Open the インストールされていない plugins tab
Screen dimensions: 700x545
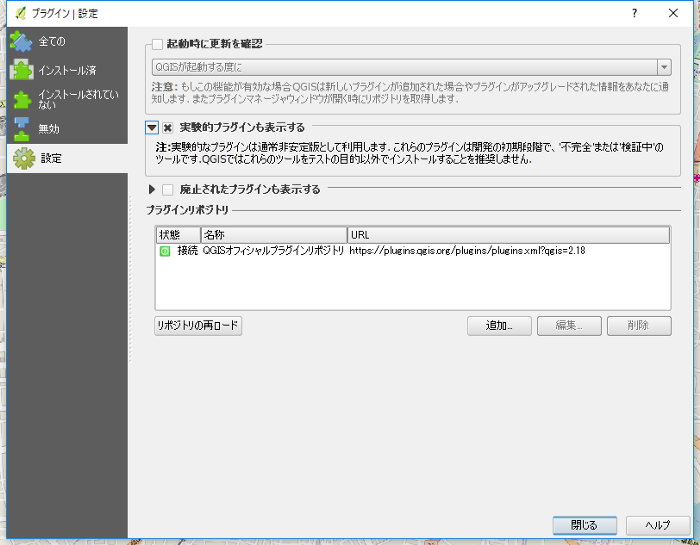click(67, 99)
